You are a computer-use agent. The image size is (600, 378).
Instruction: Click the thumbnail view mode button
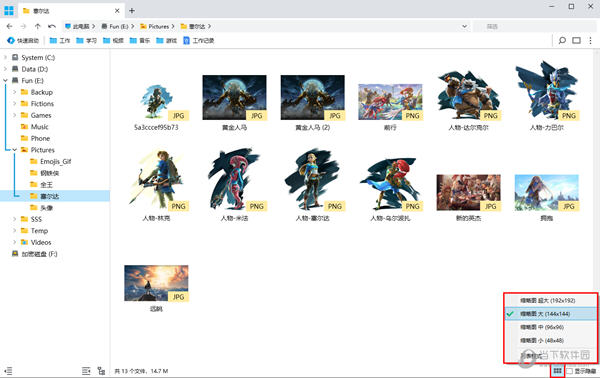click(x=558, y=371)
